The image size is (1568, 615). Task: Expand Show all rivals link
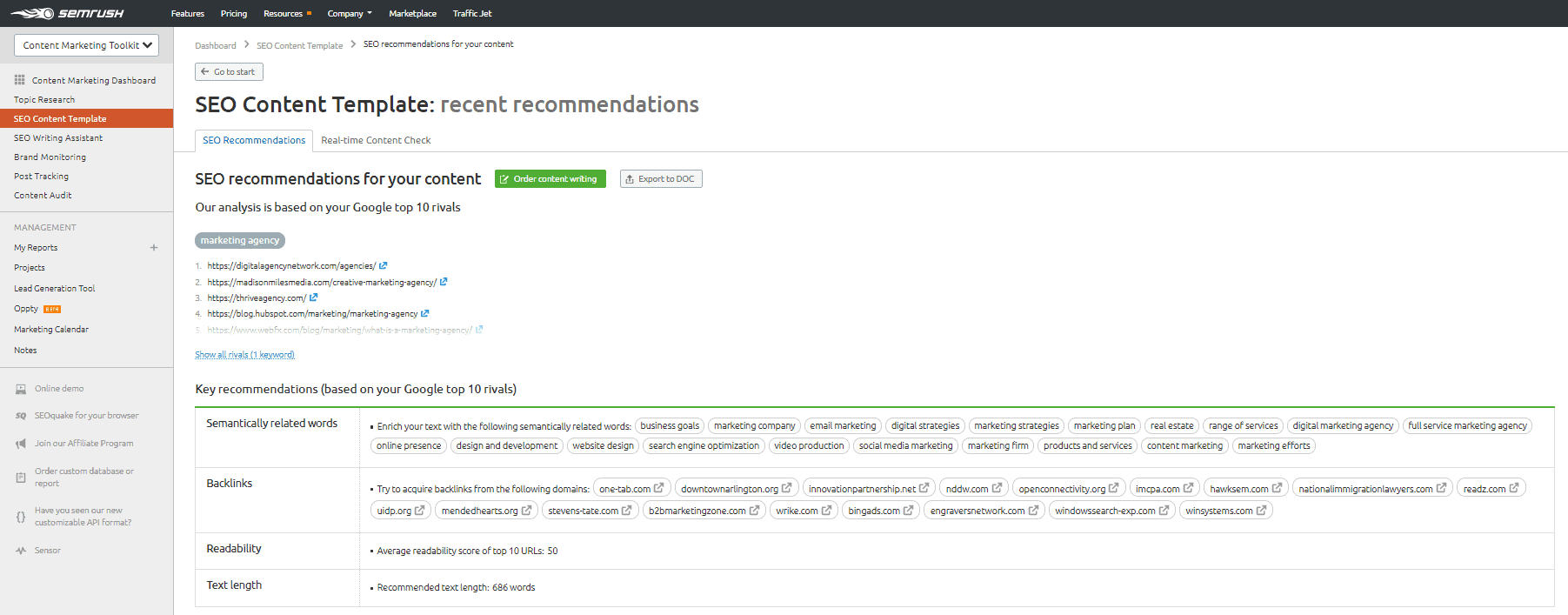point(244,355)
